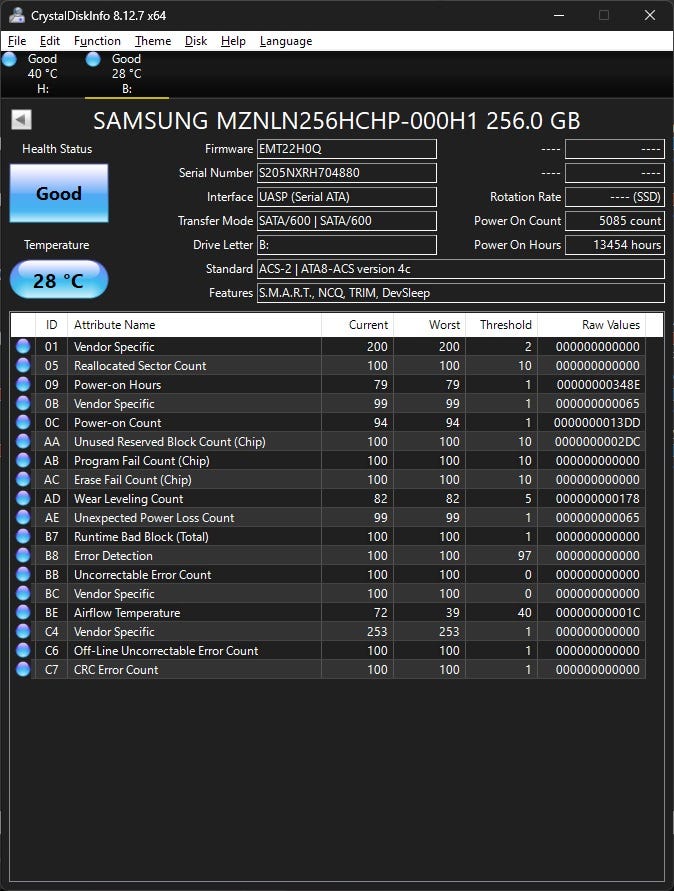This screenshot has width=674, height=891.
Task: Click the status orb for Erase Fail Count
Action: pos(23,480)
